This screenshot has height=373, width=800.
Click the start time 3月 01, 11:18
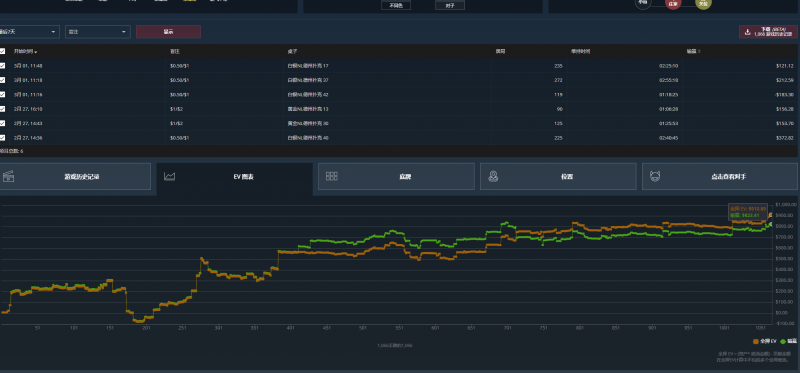click(28, 80)
